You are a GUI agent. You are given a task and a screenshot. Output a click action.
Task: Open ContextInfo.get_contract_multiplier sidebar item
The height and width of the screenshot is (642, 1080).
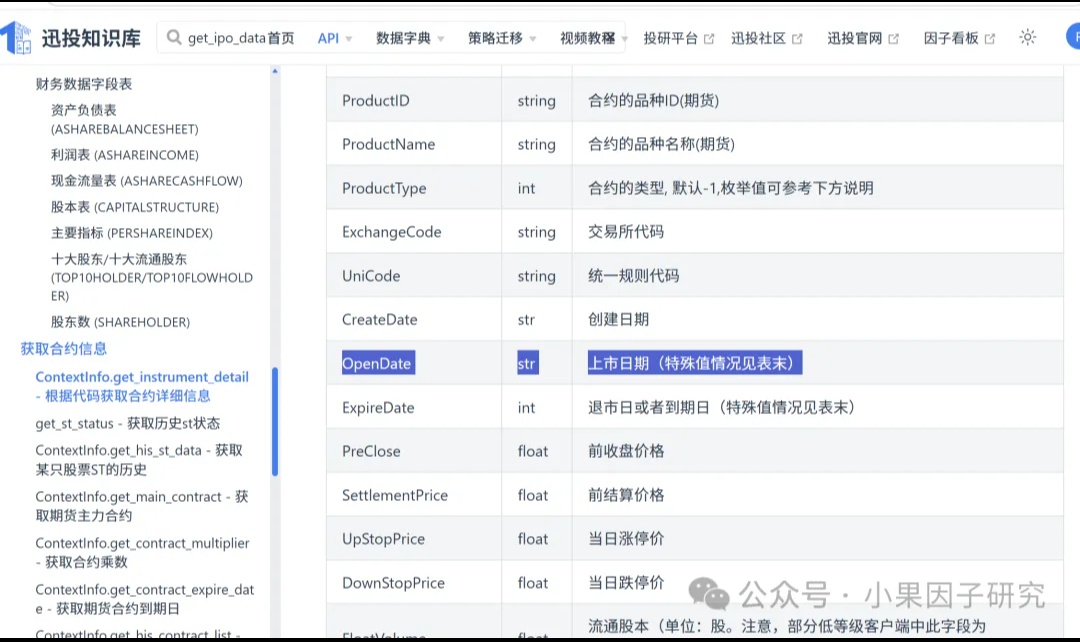143,552
